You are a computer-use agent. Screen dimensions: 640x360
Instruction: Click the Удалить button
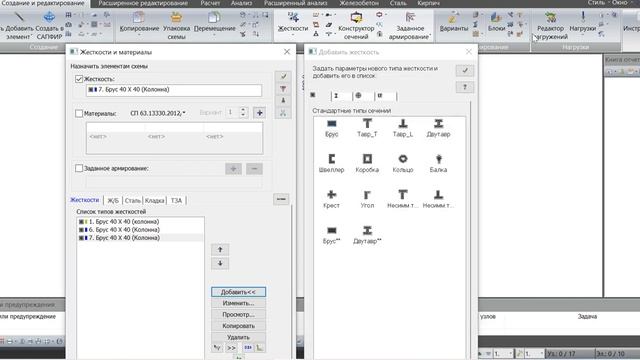click(238, 337)
